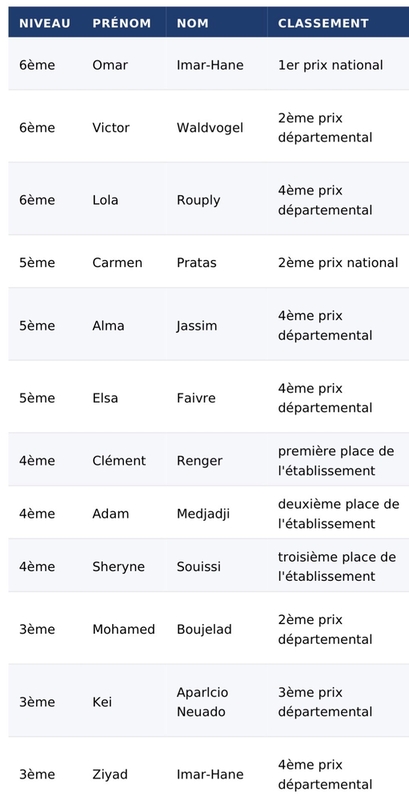Click the surname Faivre

pos(196,398)
